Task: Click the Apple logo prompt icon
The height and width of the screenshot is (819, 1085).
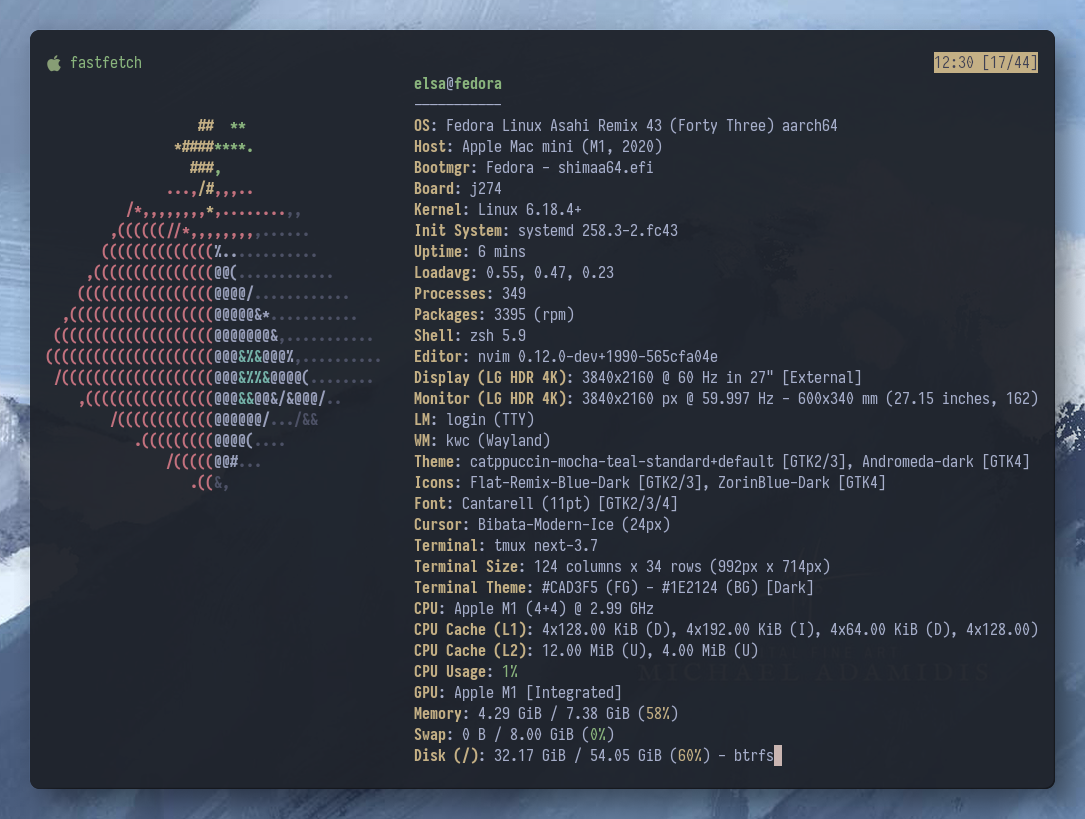Action: 54,64
